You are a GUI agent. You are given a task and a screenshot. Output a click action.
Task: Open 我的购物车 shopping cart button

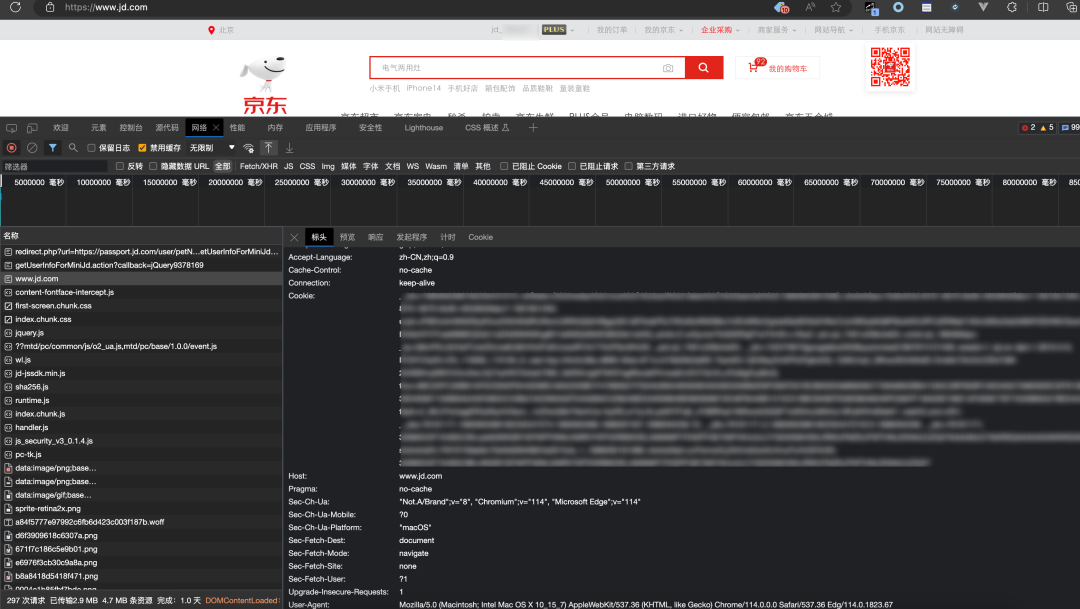click(778, 68)
